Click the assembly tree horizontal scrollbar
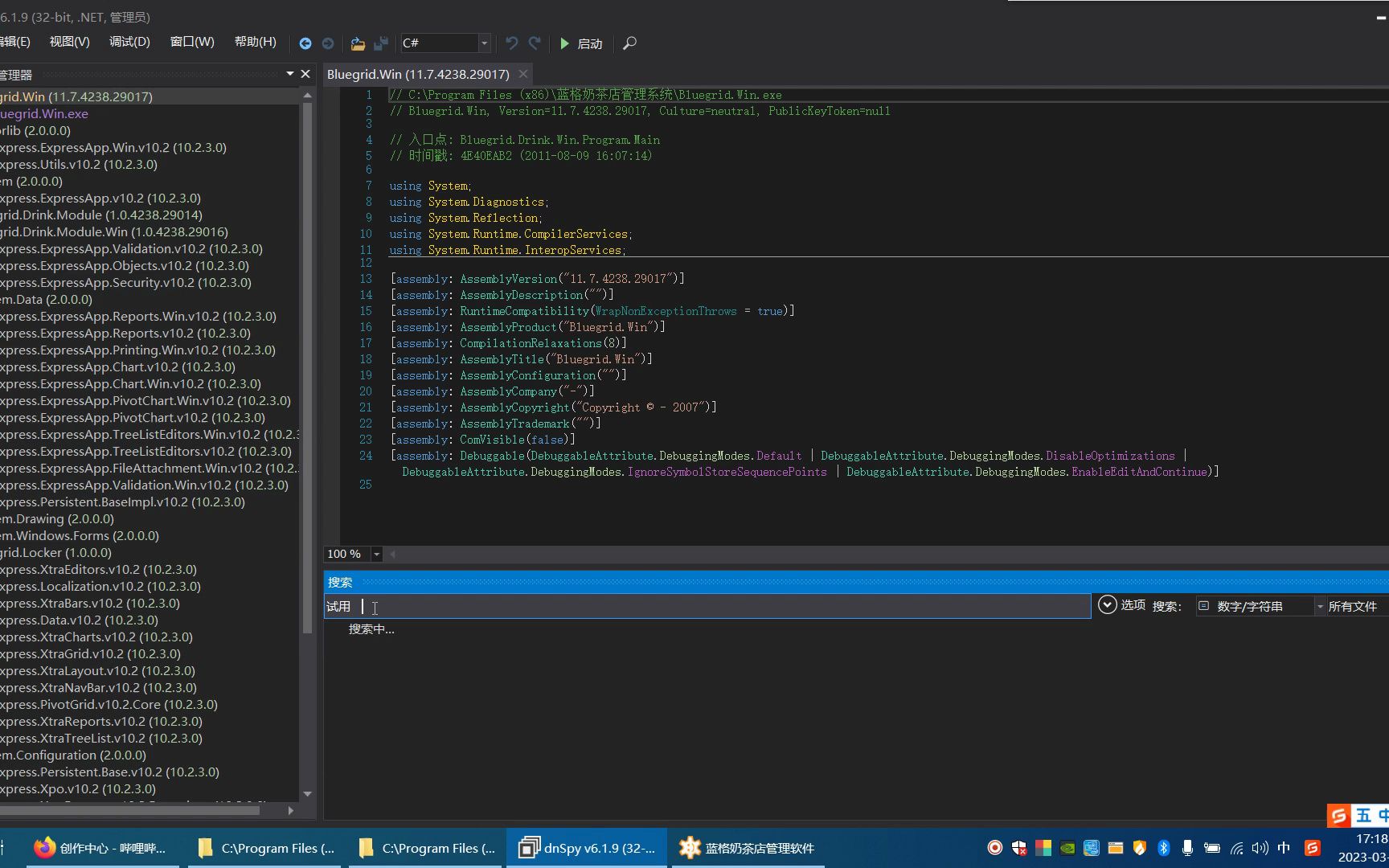Image resolution: width=1389 pixels, height=868 pixels. point(130,811)
